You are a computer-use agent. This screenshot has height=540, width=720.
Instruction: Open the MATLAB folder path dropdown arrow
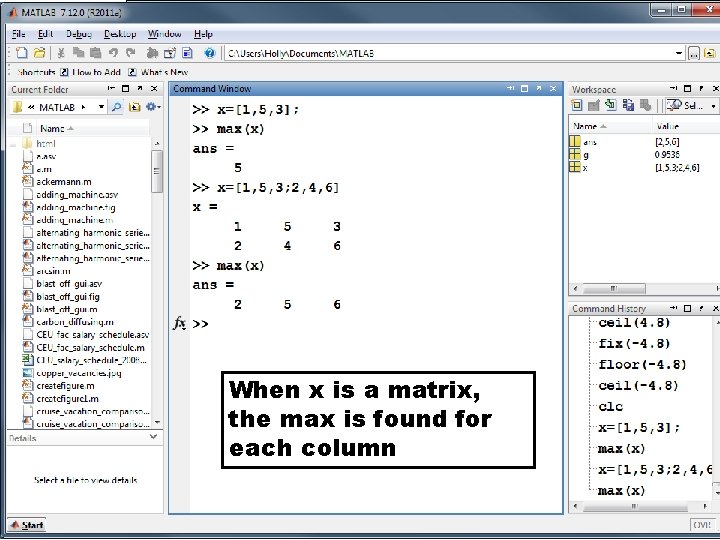coord(101,107)
